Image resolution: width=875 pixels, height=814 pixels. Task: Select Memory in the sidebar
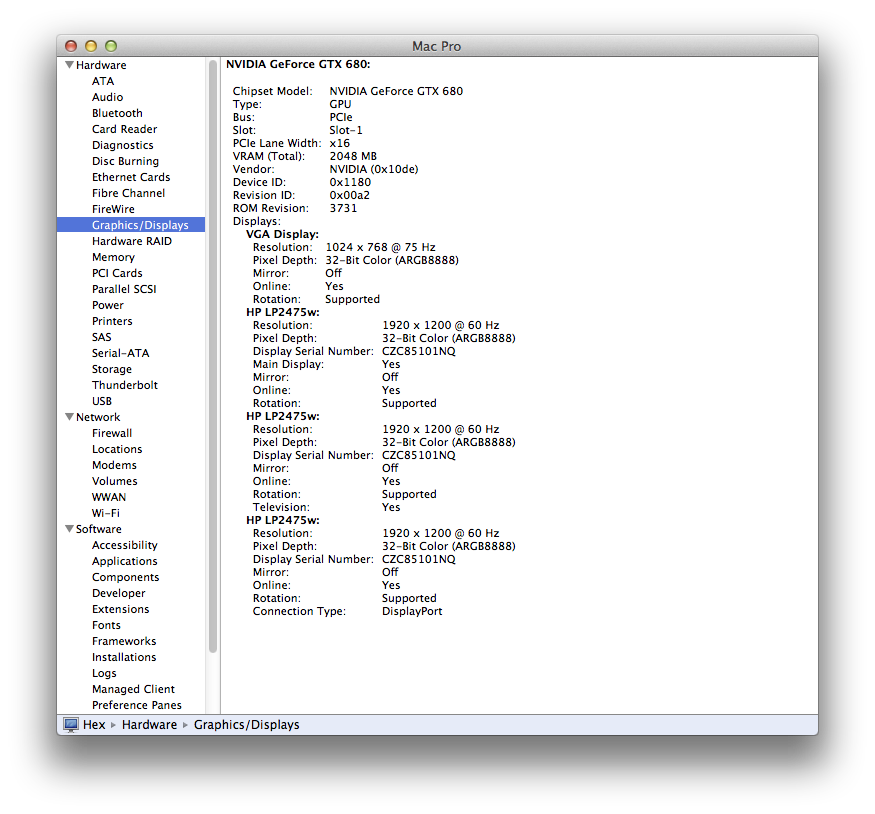[113, 257]
